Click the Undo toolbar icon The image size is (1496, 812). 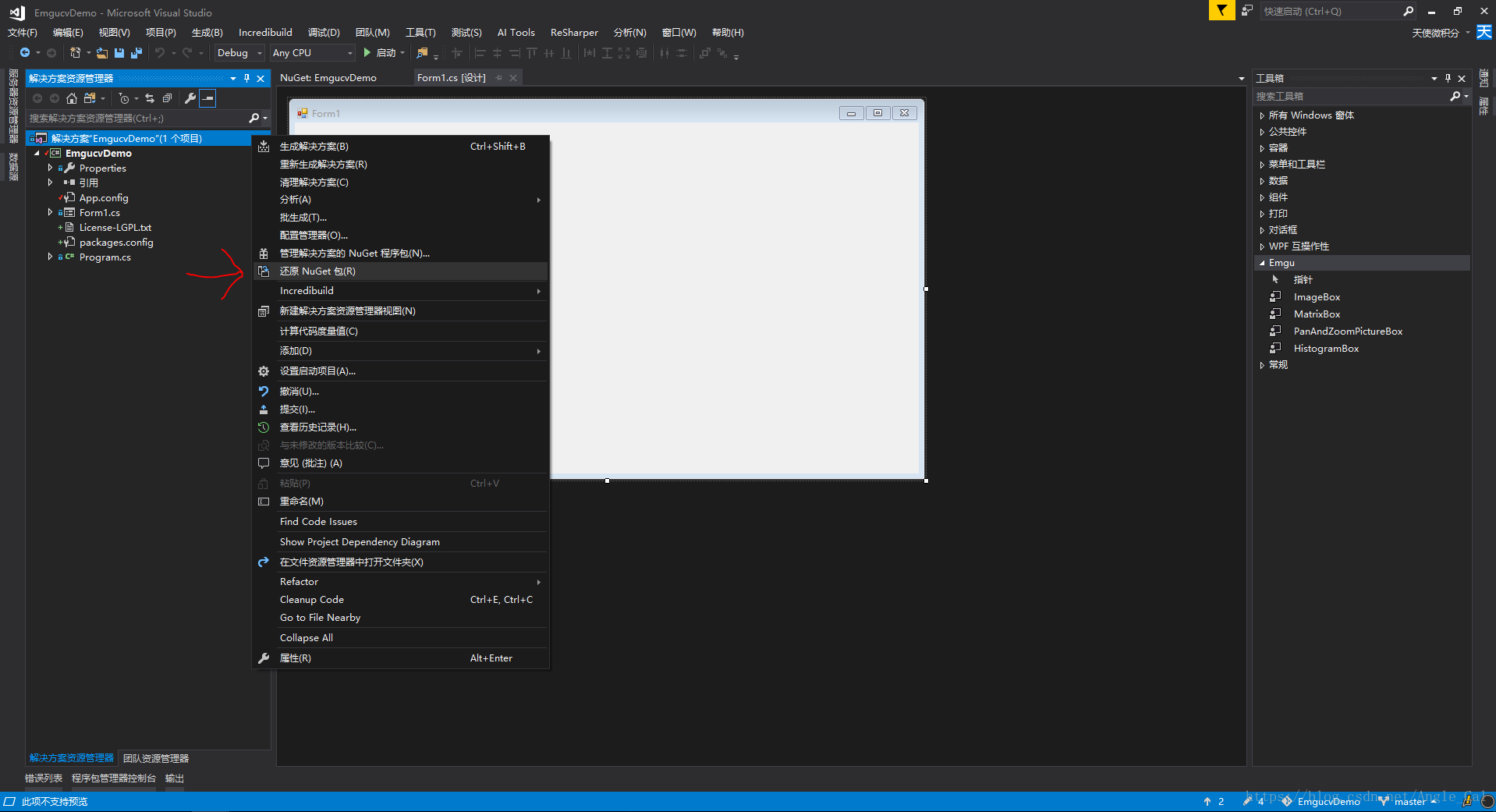click(x=160, y=52)
